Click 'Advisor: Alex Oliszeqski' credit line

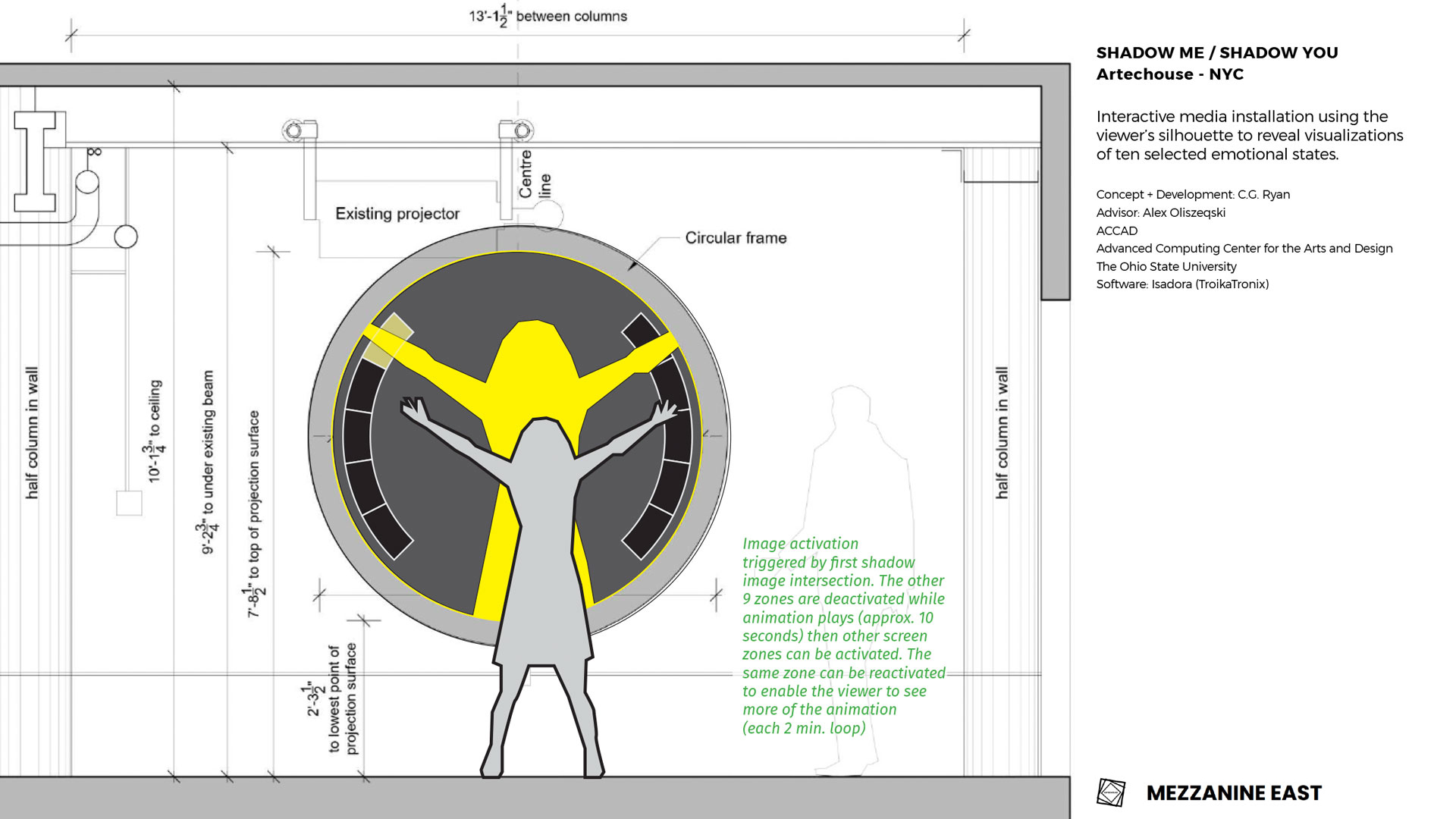1160,213
